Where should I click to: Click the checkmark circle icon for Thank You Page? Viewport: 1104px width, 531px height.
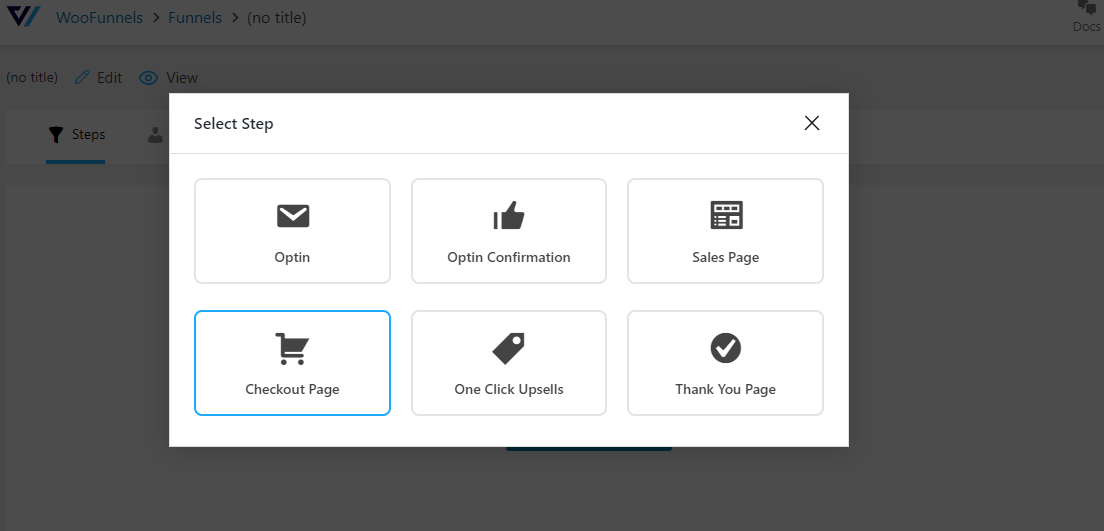726,349
